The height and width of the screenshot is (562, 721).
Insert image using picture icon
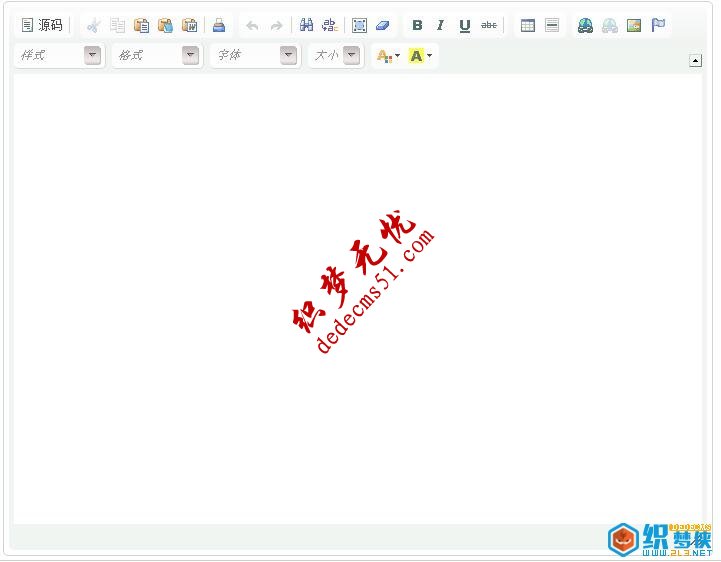point(634,25)
